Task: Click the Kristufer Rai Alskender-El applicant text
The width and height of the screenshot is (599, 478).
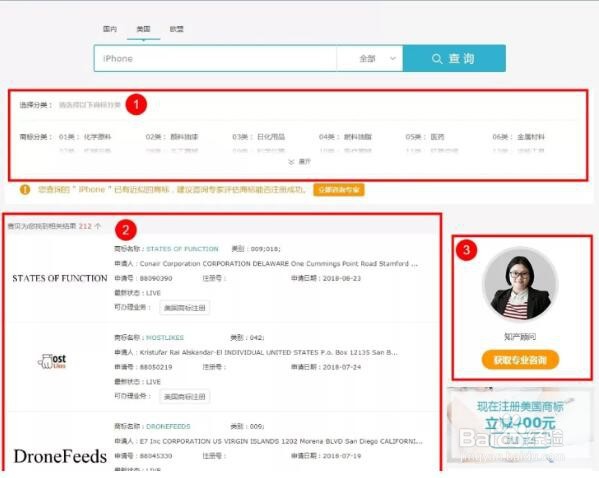Action: tap(269, 353)
